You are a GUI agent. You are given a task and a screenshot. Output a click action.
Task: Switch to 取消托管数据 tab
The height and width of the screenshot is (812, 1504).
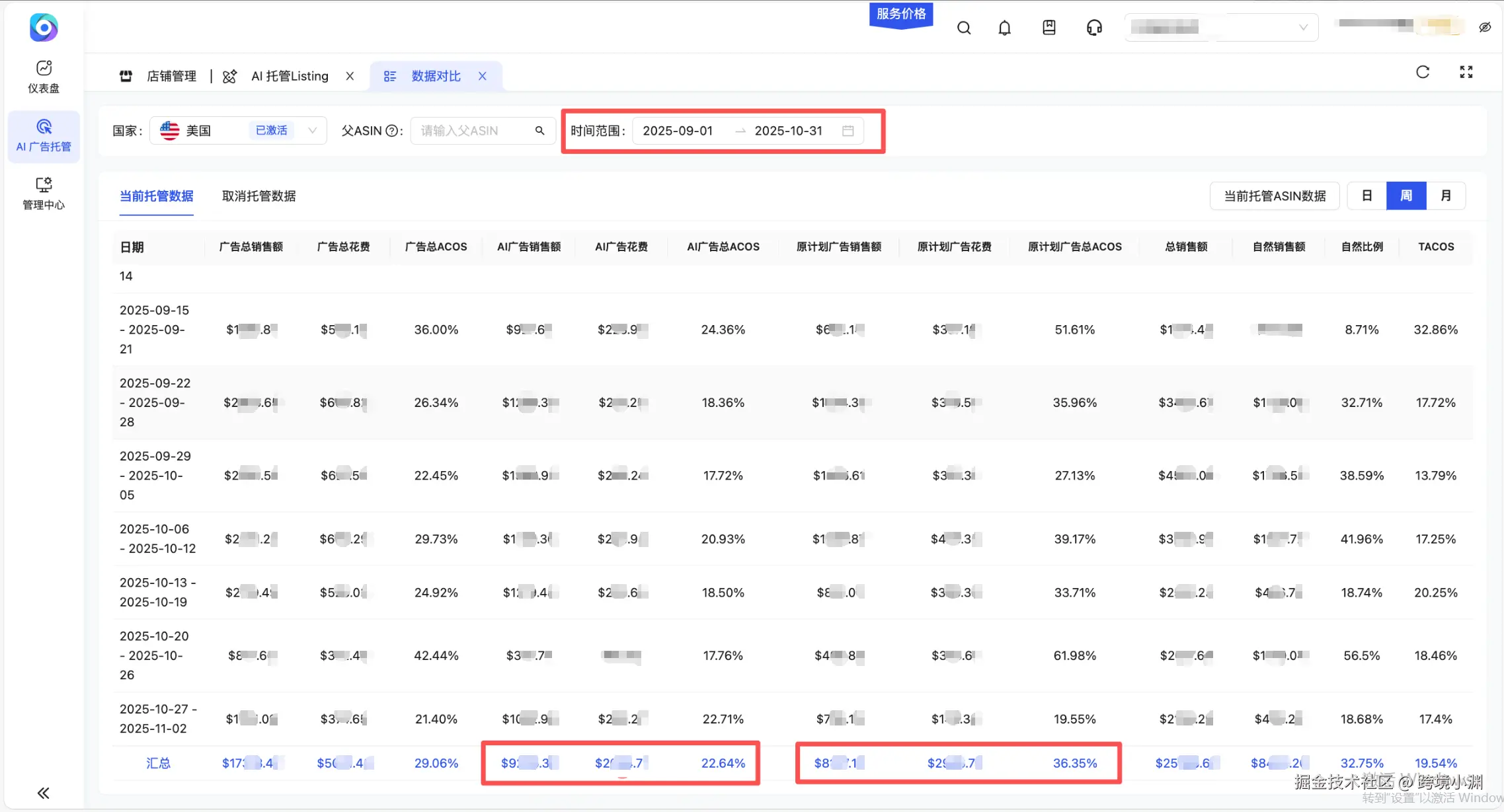pos(258,196)
